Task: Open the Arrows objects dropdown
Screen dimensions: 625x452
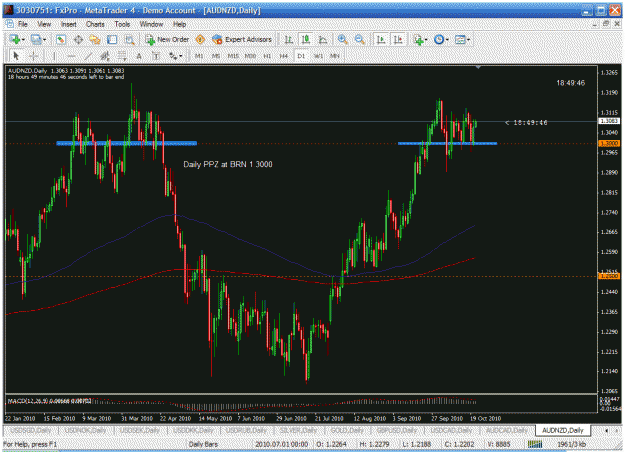Action: 175,56
